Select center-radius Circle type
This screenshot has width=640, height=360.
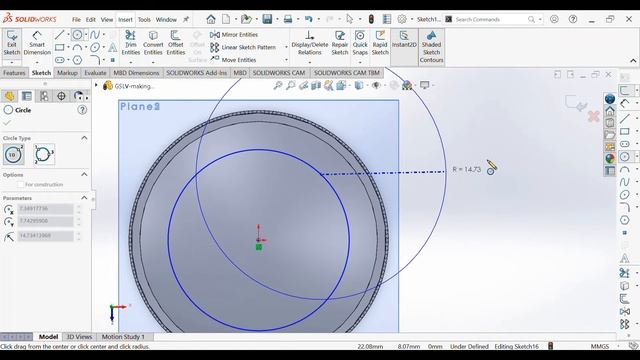tap(13, 155)
